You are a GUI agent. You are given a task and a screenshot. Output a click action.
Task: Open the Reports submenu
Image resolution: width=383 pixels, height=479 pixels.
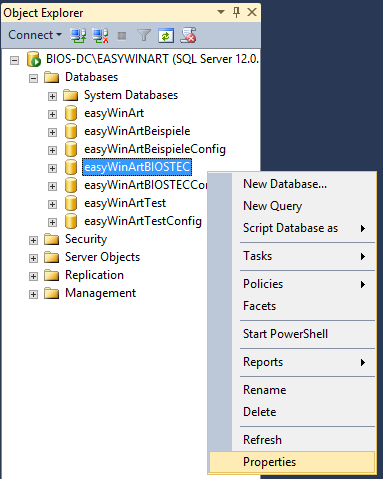point(292,362)
